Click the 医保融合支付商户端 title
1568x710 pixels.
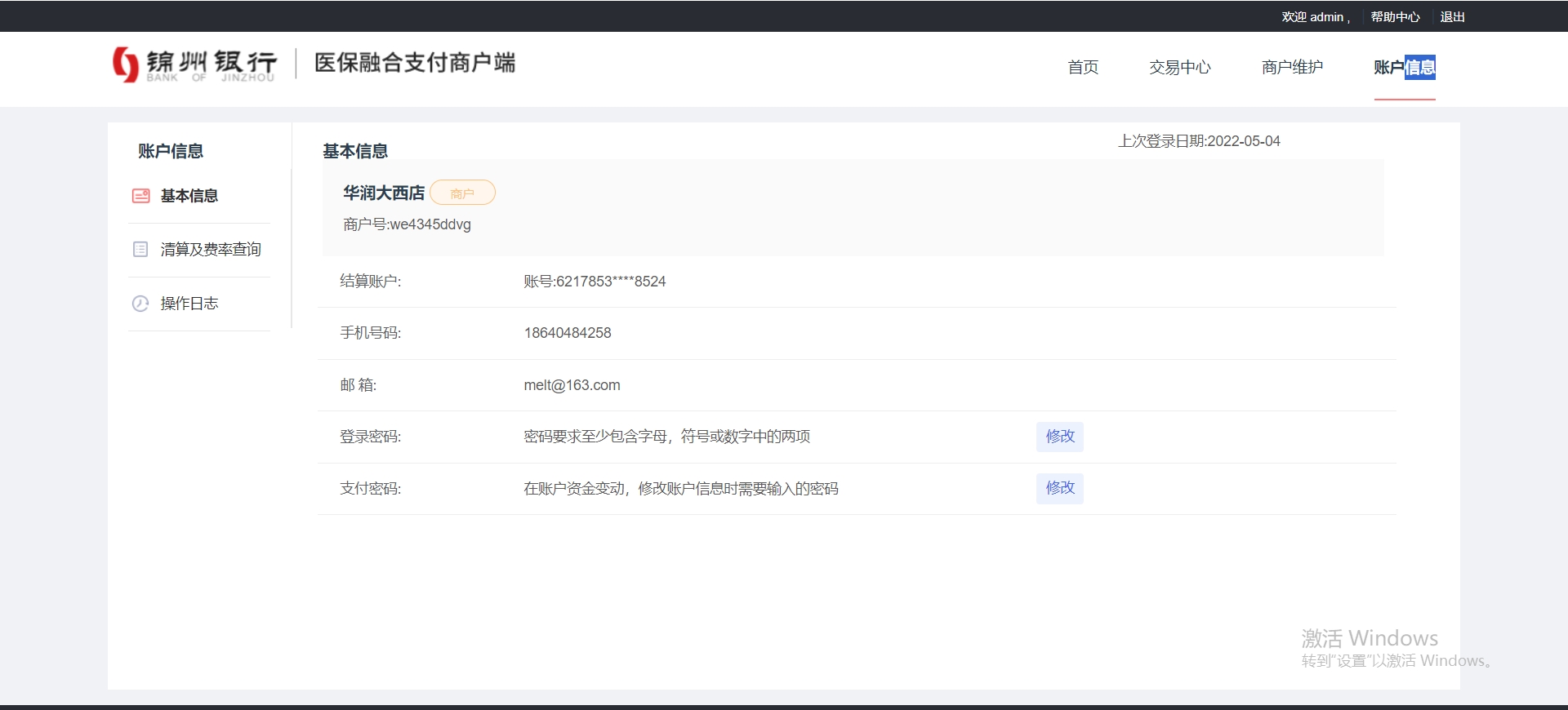click(415, 63)
